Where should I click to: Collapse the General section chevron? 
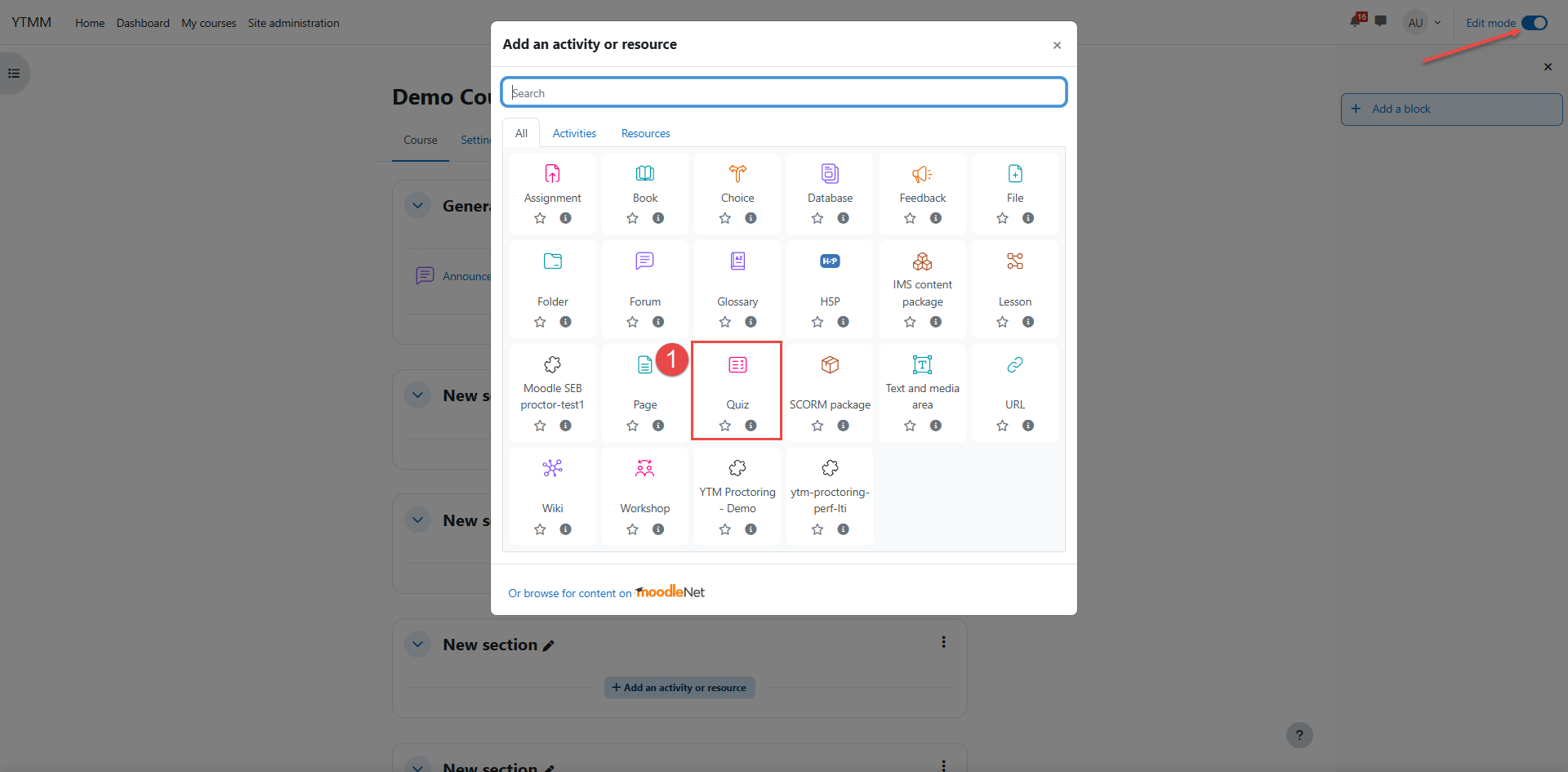click(418, 206)
